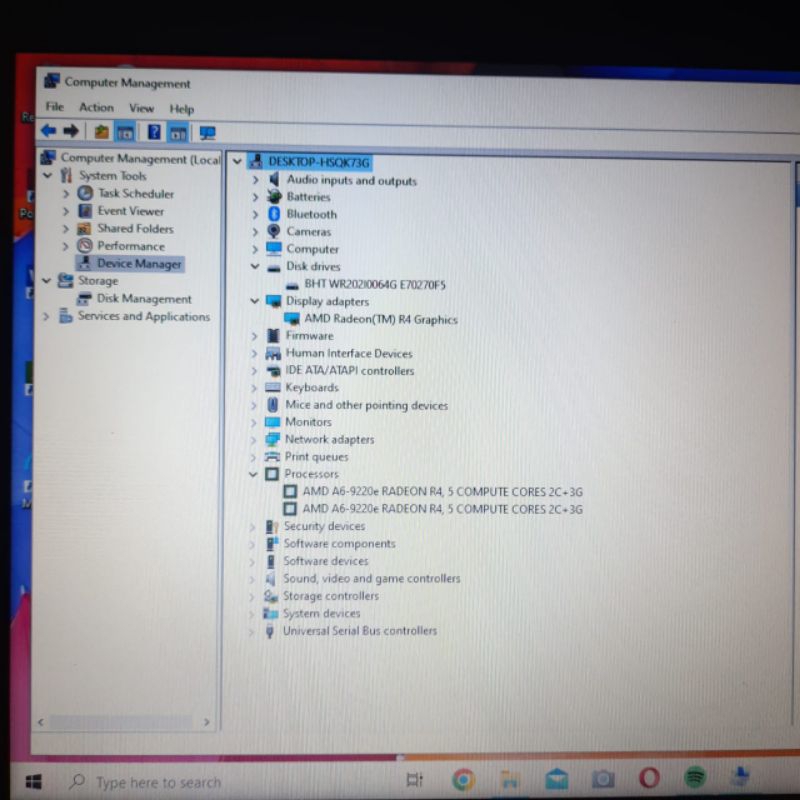This screenshot has width=800, height=800.
Task: Expand the Batteries category
Action: tap(255, 197)
